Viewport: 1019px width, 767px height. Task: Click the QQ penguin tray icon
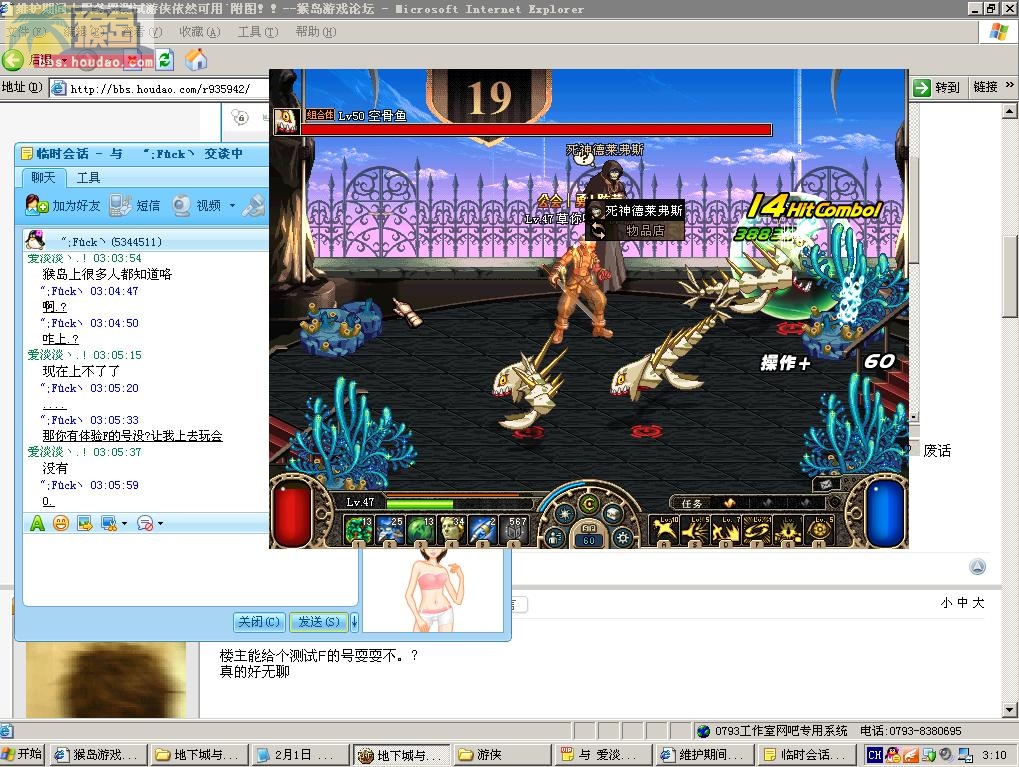point(893,755)
